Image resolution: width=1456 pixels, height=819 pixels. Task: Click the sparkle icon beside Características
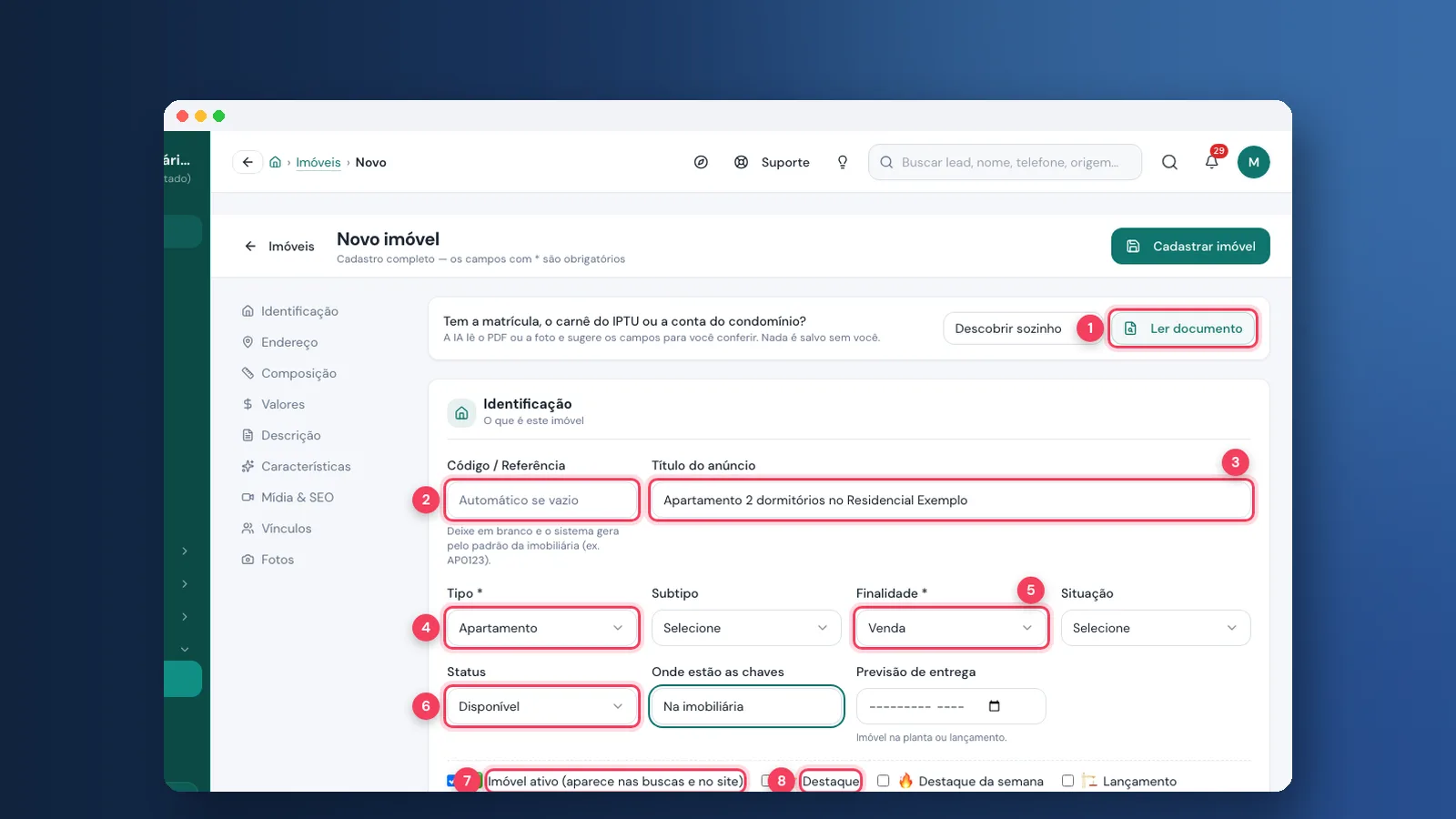(x=248, y=467)
